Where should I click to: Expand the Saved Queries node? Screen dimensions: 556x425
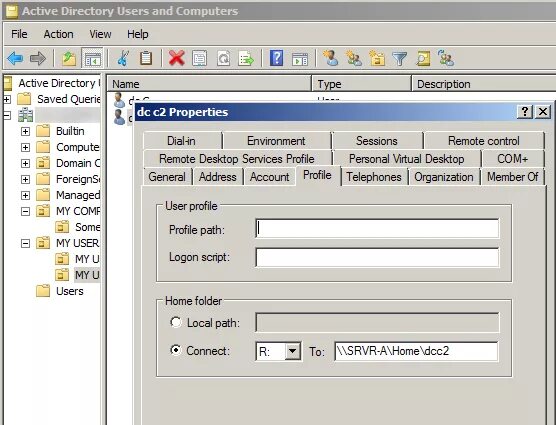pos(6,99)
